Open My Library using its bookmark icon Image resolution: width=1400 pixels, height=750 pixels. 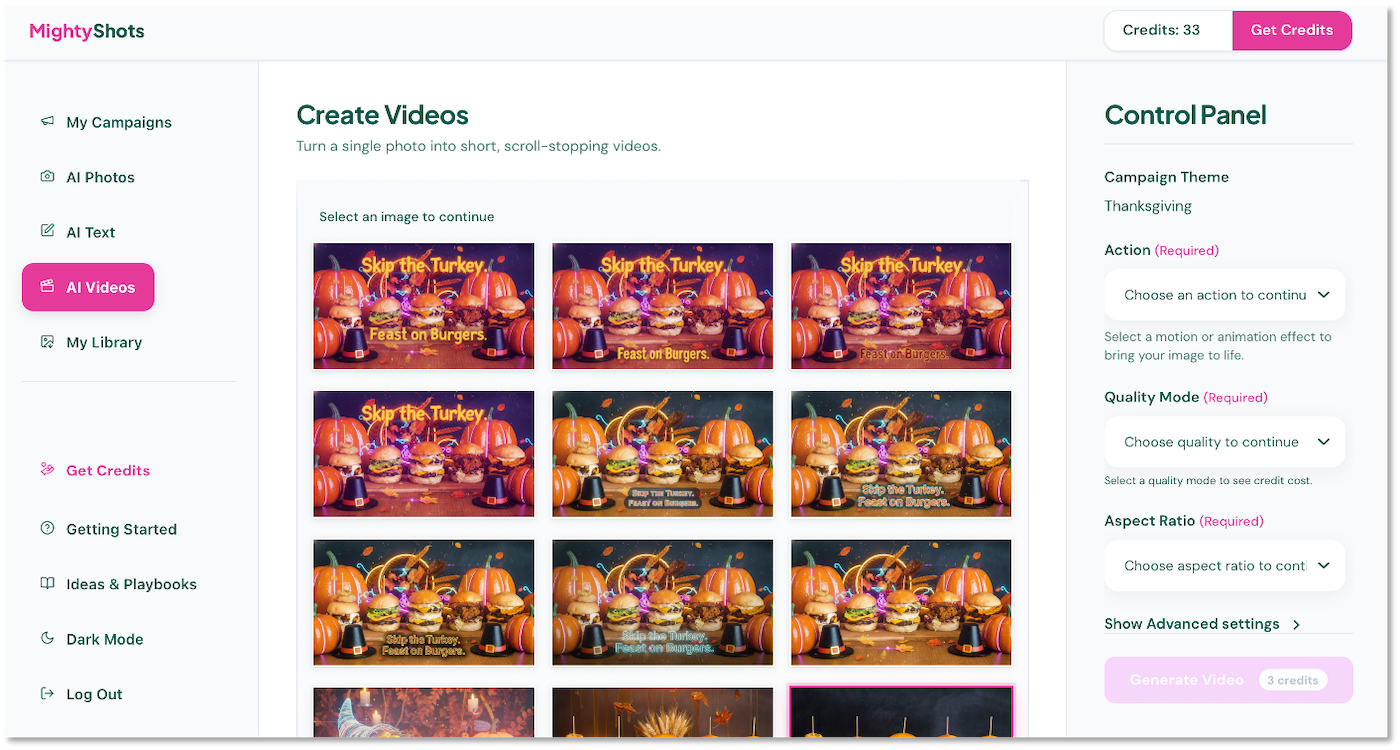pyautogui.click(x=47, y=341)
